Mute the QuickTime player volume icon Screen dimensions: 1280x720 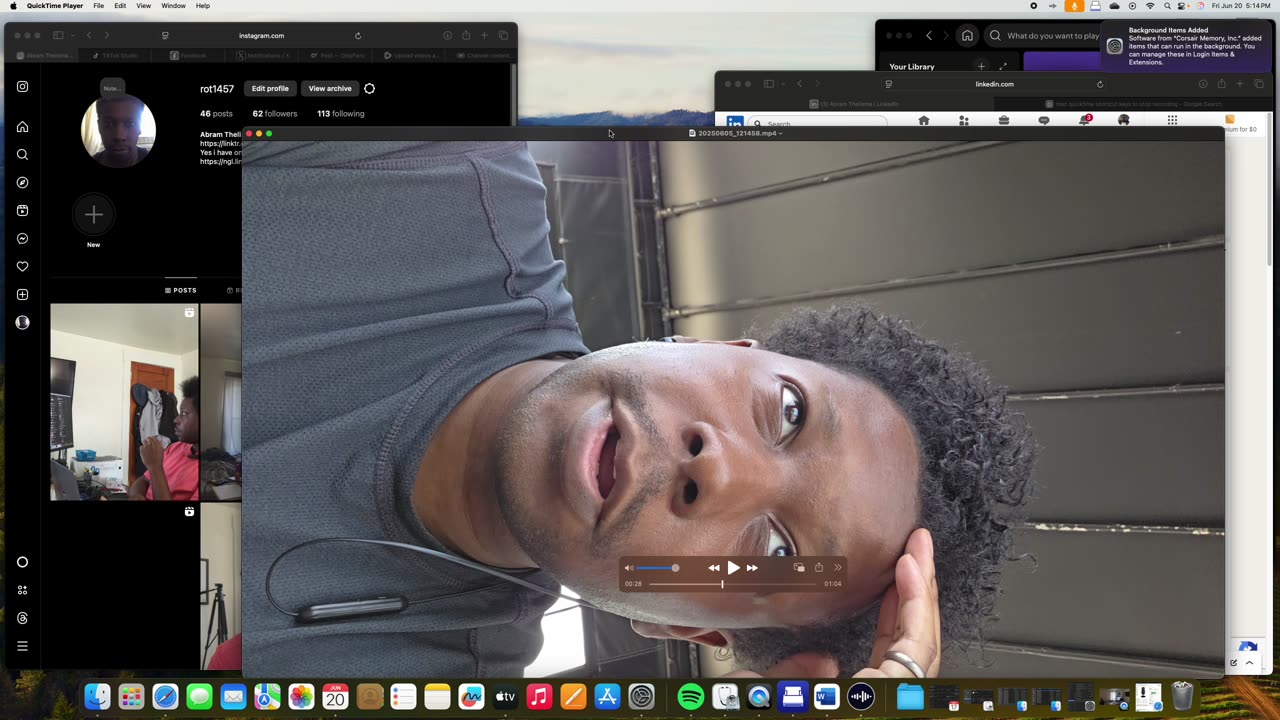(x=629, y=567)
